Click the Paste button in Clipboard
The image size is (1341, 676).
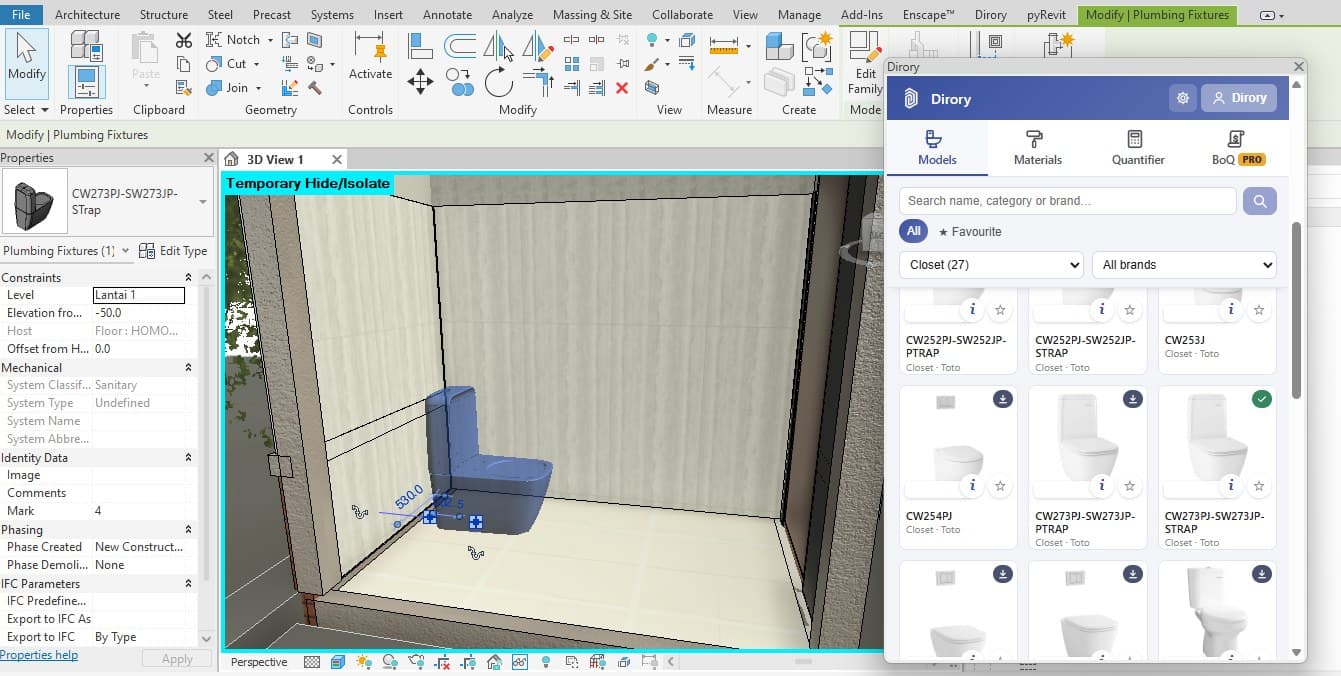tap(146, 58)
